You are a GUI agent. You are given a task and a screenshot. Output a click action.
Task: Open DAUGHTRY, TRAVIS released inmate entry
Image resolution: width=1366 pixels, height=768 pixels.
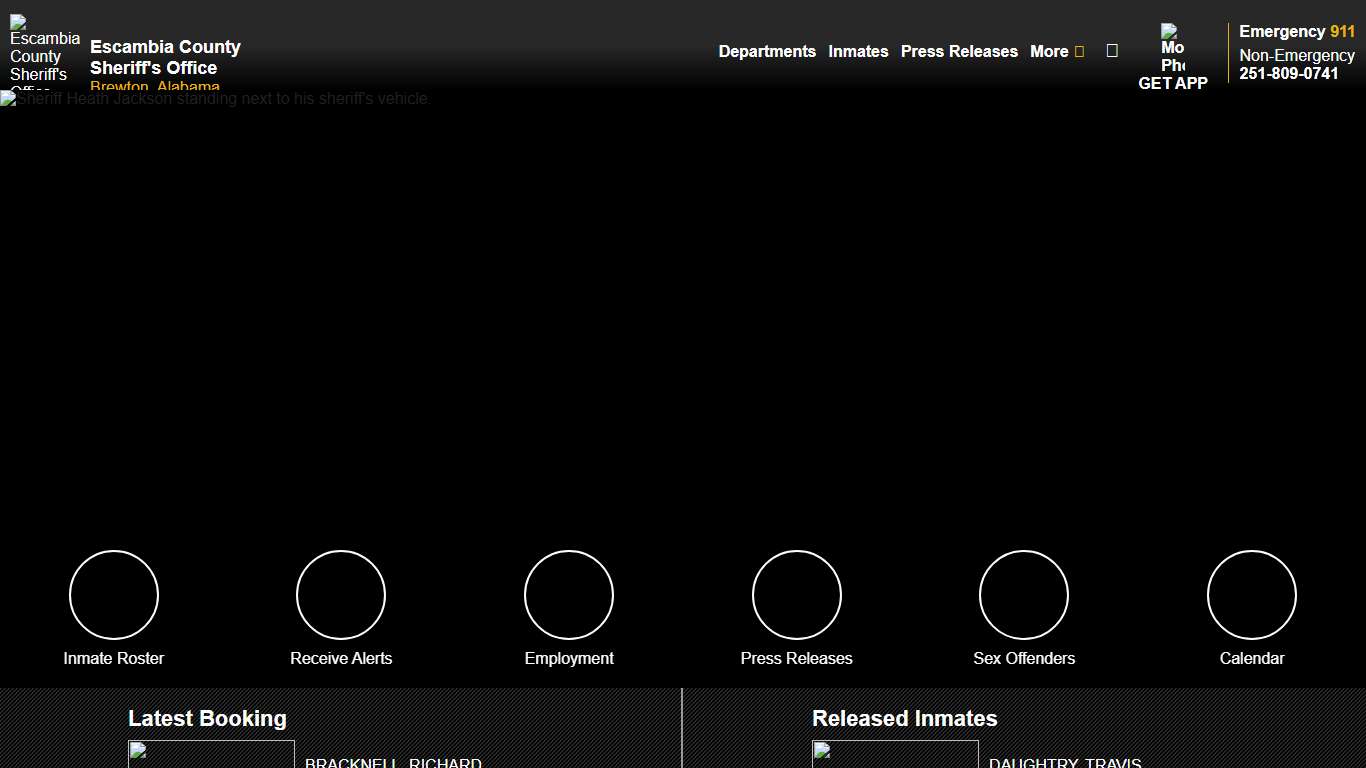(x=1065, y=762)
